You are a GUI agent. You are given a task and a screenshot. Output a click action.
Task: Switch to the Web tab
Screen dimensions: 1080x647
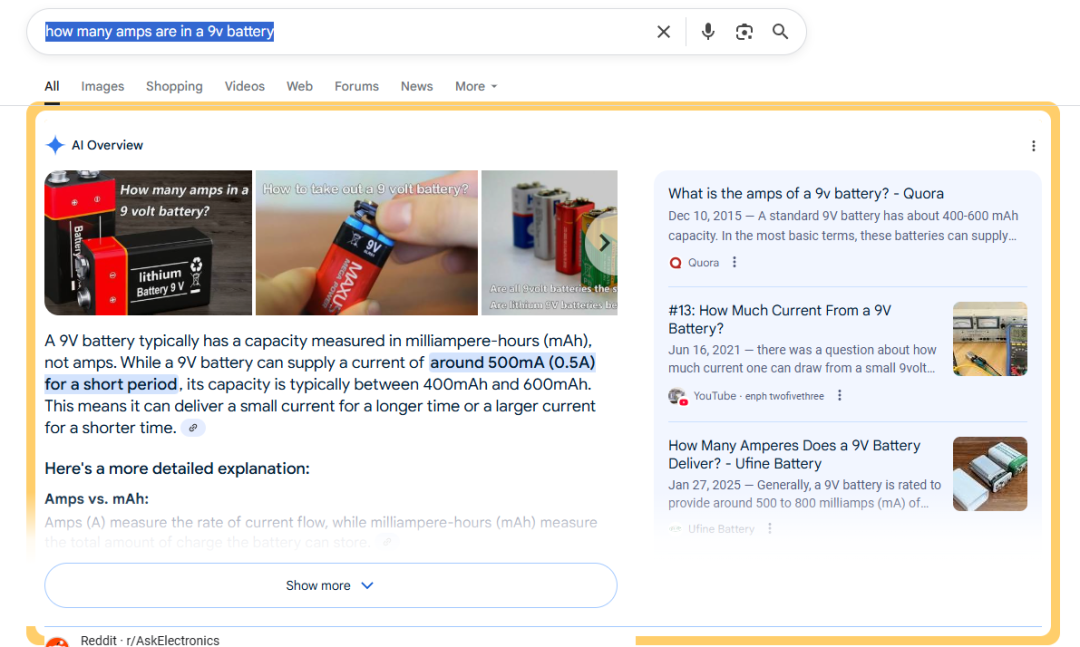point(300,86)
